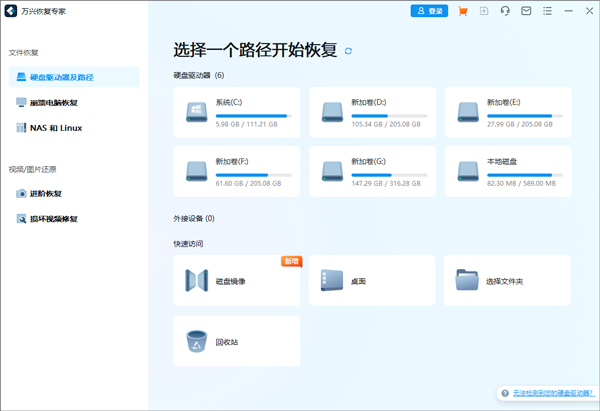This screenshot has height=411, width=600.
Task: Click the question mark help icon
Action: tap(505, 393)
